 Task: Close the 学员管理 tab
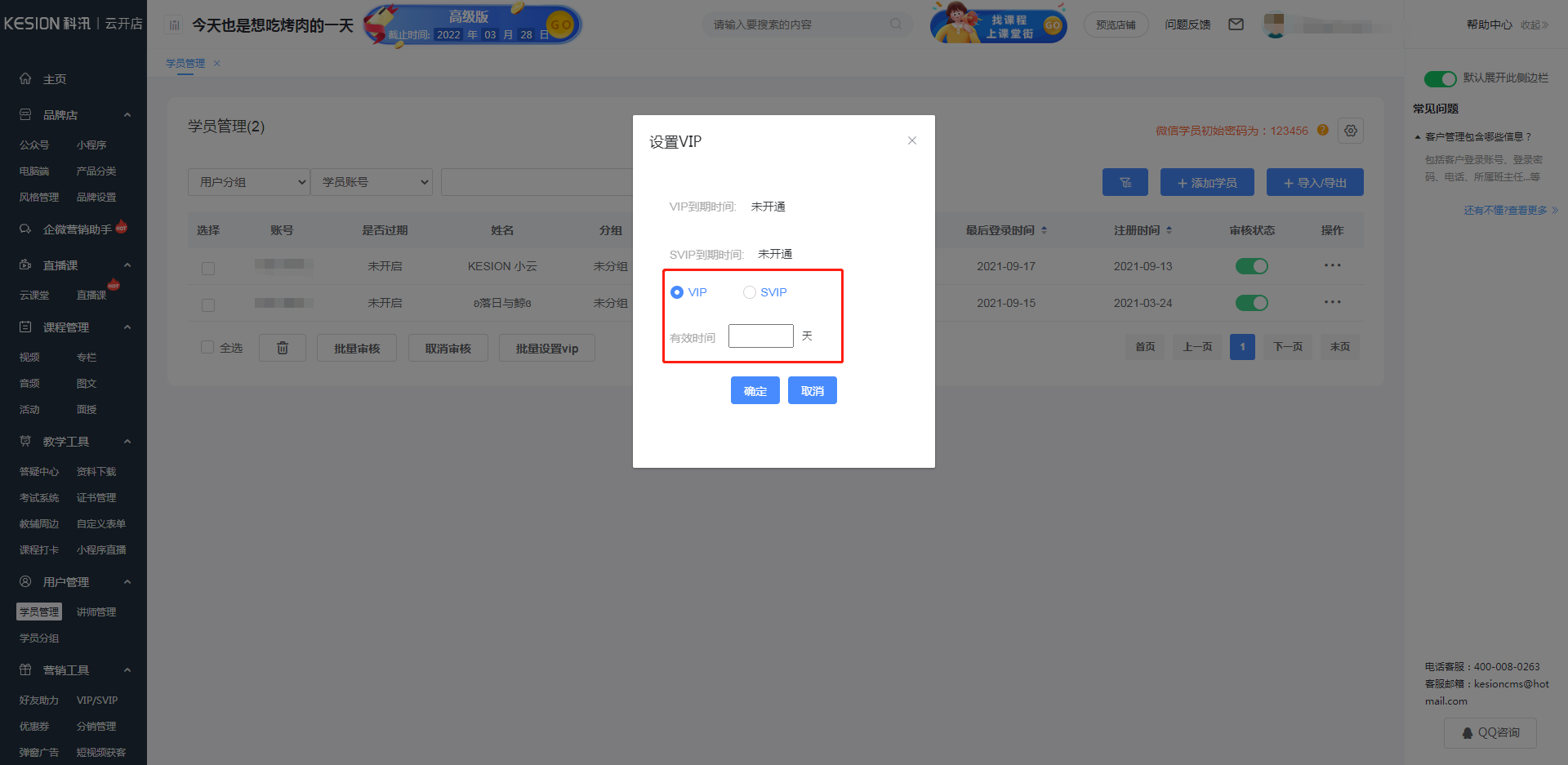[216, 63]
